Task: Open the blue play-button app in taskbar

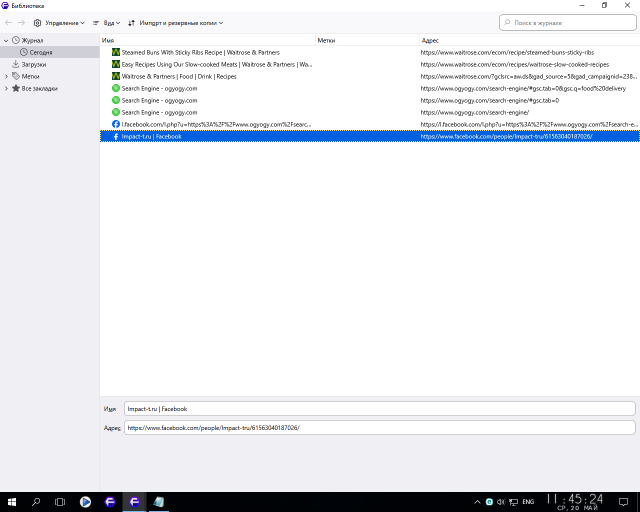Action: click(x=85, y=502)
